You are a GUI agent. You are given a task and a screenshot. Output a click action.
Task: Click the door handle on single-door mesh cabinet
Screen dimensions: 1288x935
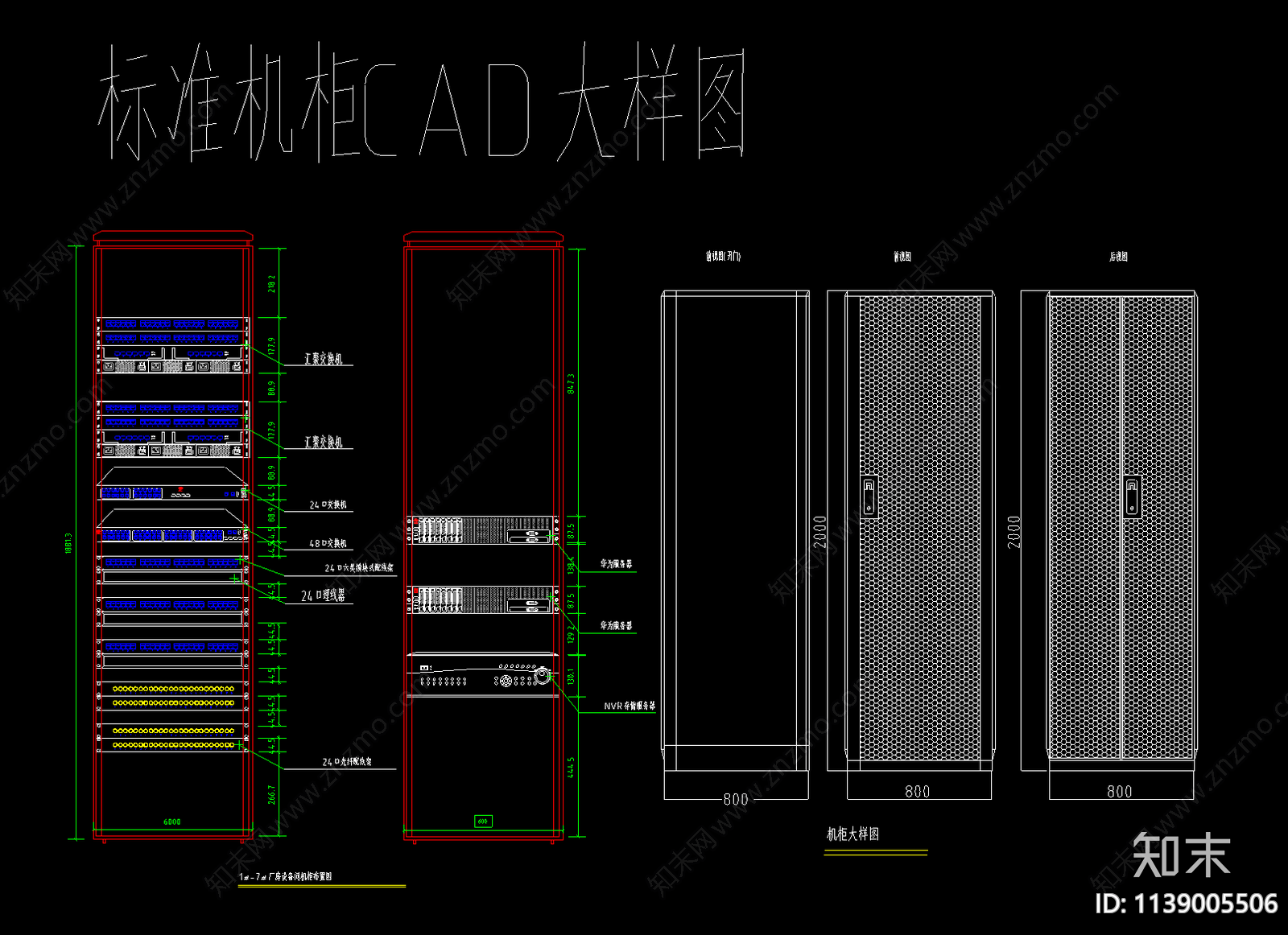coord(869,495)
